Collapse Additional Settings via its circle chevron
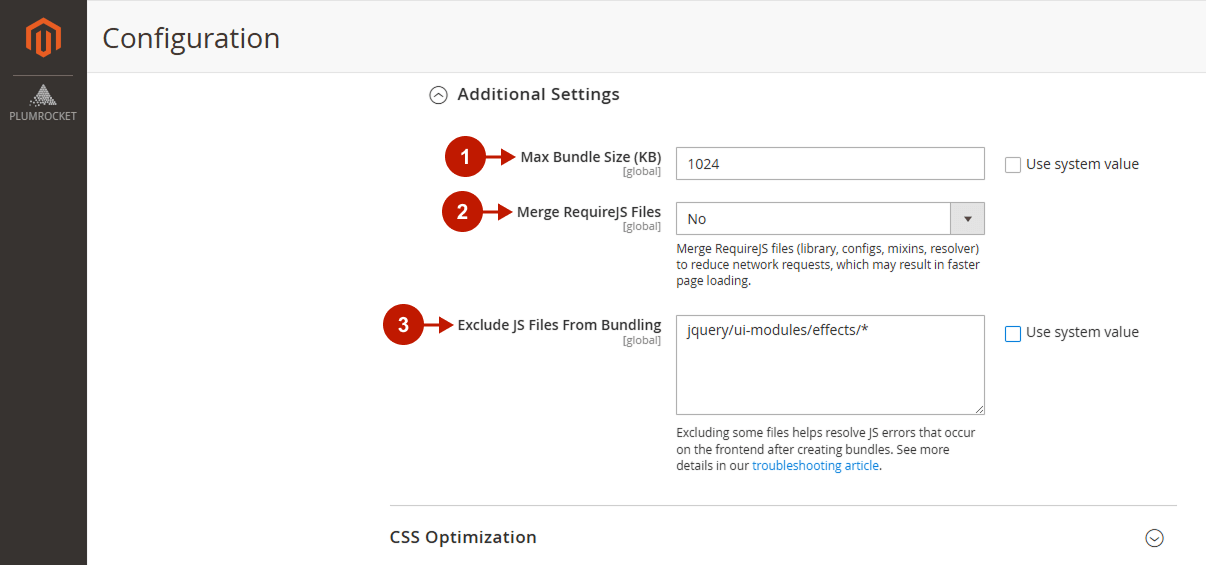 click(x=438, y=95)
